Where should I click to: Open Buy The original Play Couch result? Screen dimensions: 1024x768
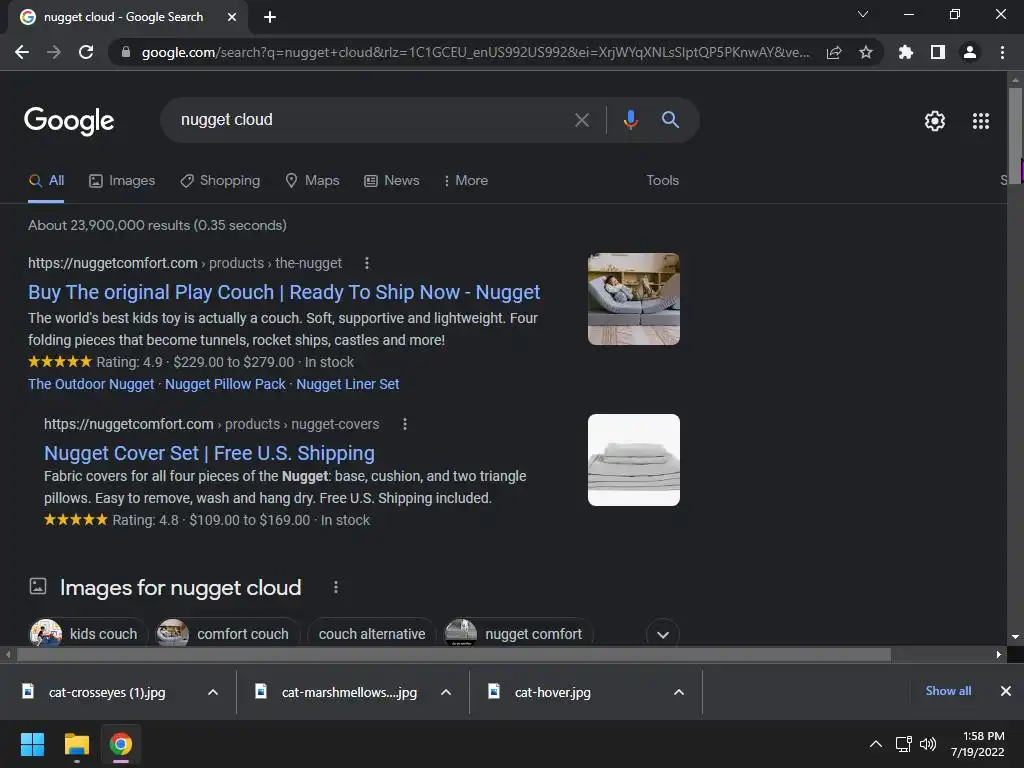point(284,292)
